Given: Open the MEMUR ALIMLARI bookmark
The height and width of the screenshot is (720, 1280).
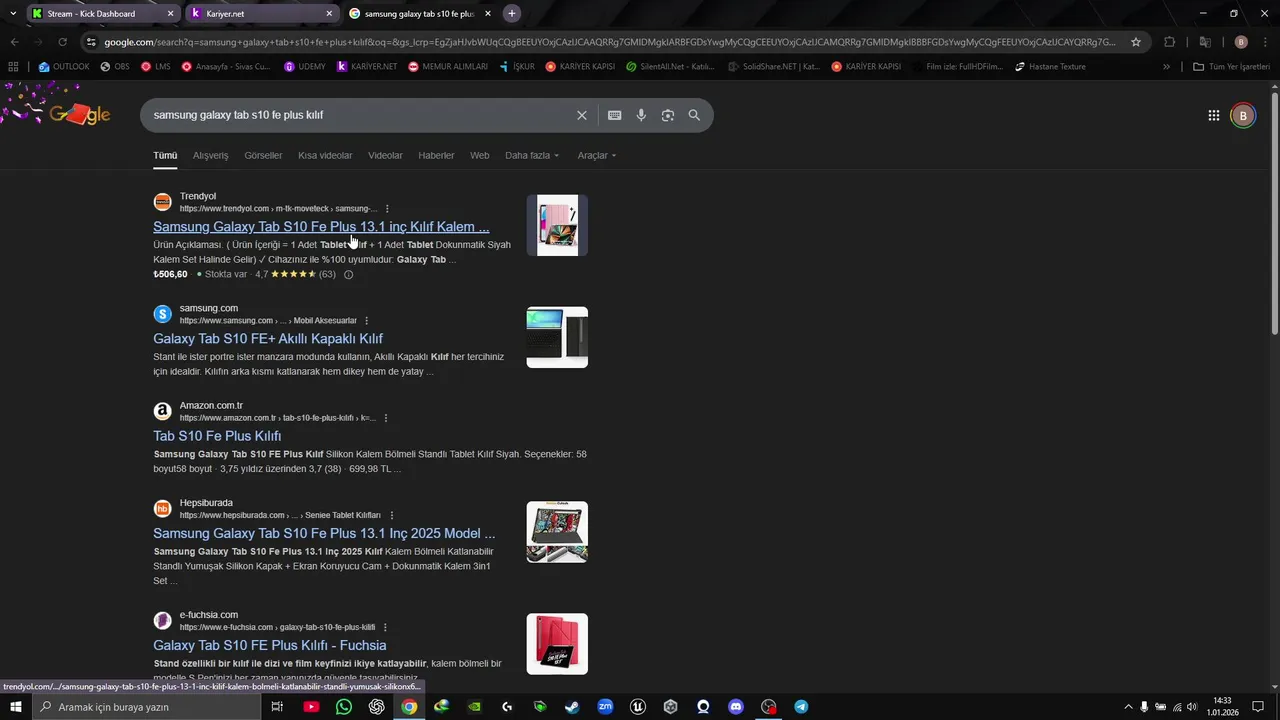Looking at the screenshot, I should [x=447, y=67].
